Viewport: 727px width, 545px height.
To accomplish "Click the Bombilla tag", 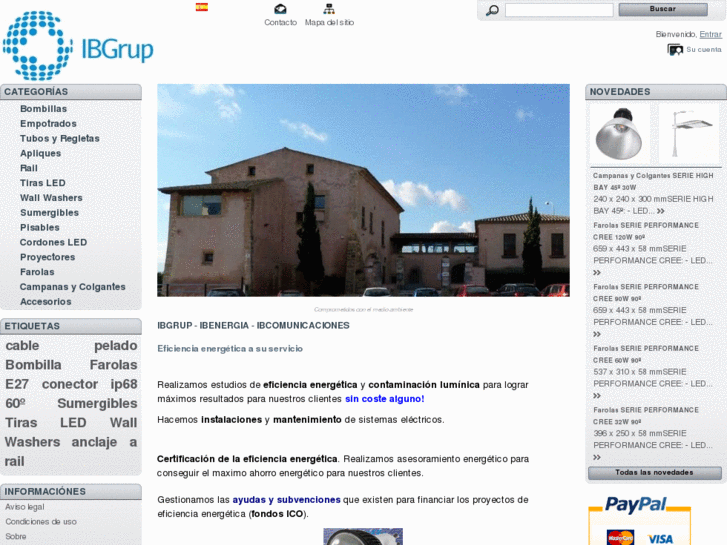I will [33, 365].
